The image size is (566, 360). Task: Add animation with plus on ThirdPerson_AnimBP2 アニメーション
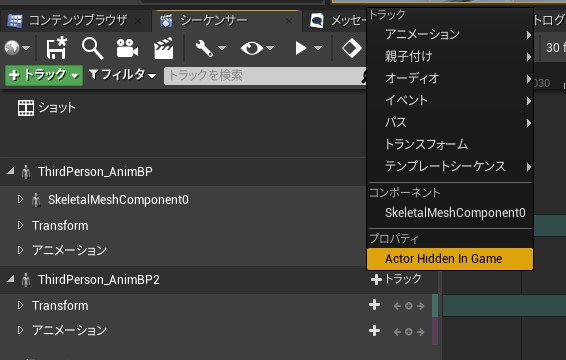point(374,331)
